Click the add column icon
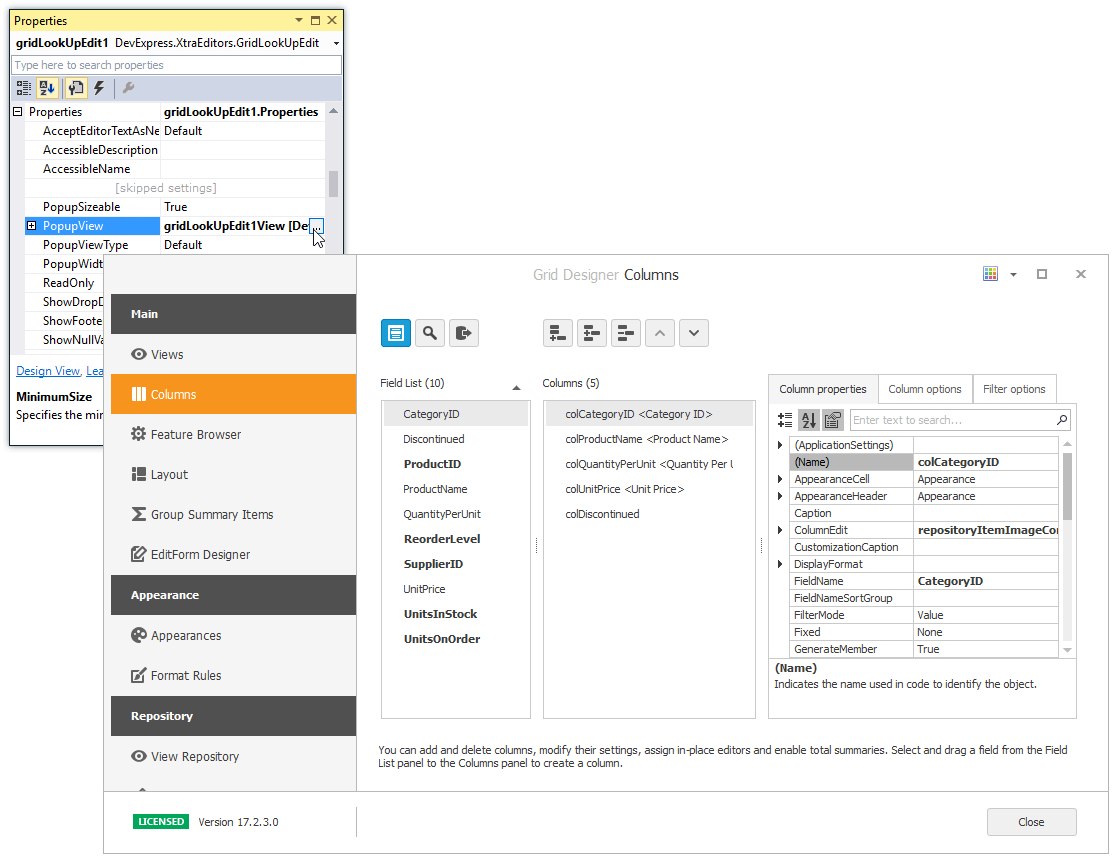1118x861 pixels. click(x=558, y=333)
